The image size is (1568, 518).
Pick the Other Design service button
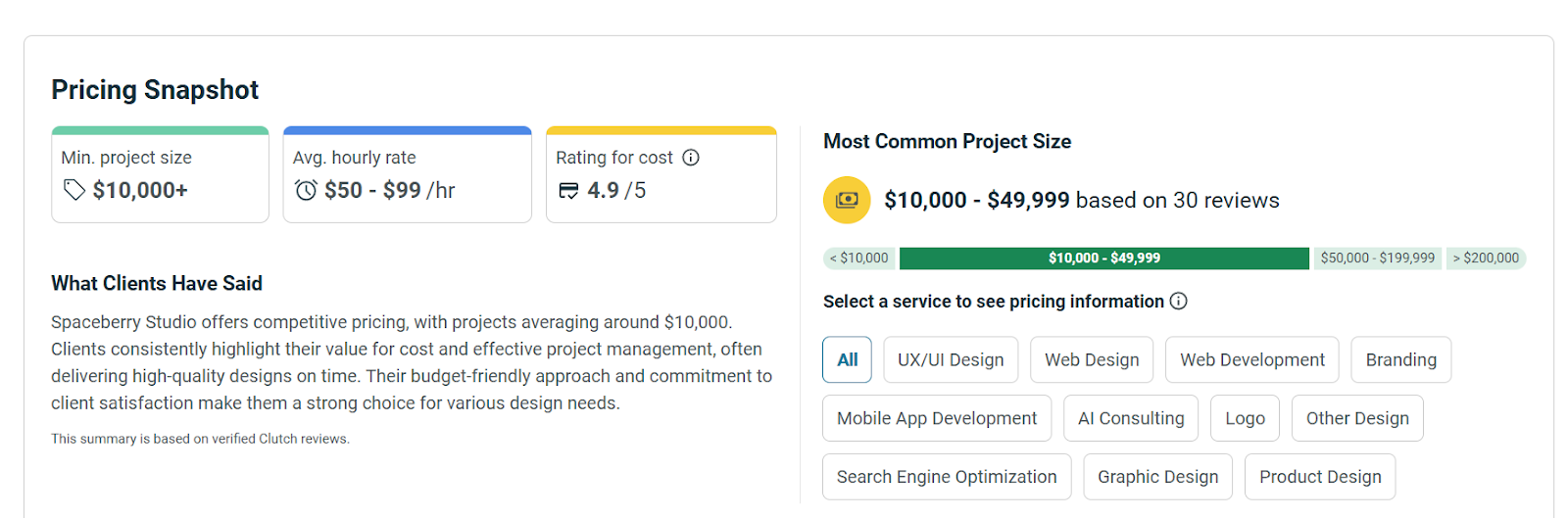point(1357,418)
